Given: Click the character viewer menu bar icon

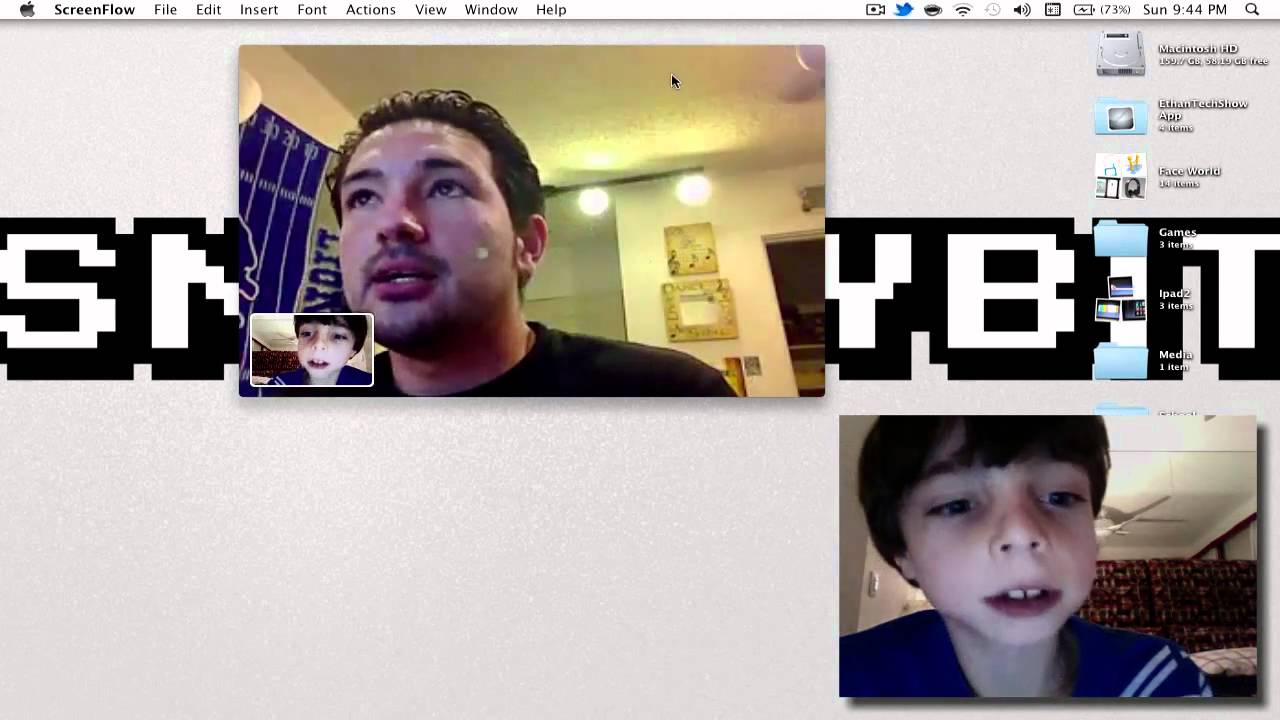Looking at the screenshot, I should pos(1053,10).
